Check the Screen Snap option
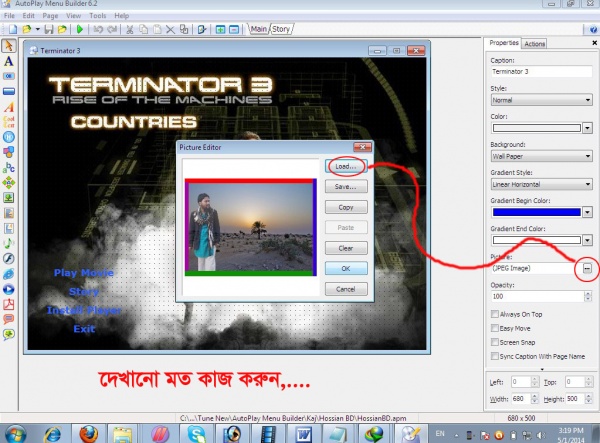This screenshot has width=600, height=443. 495,342
